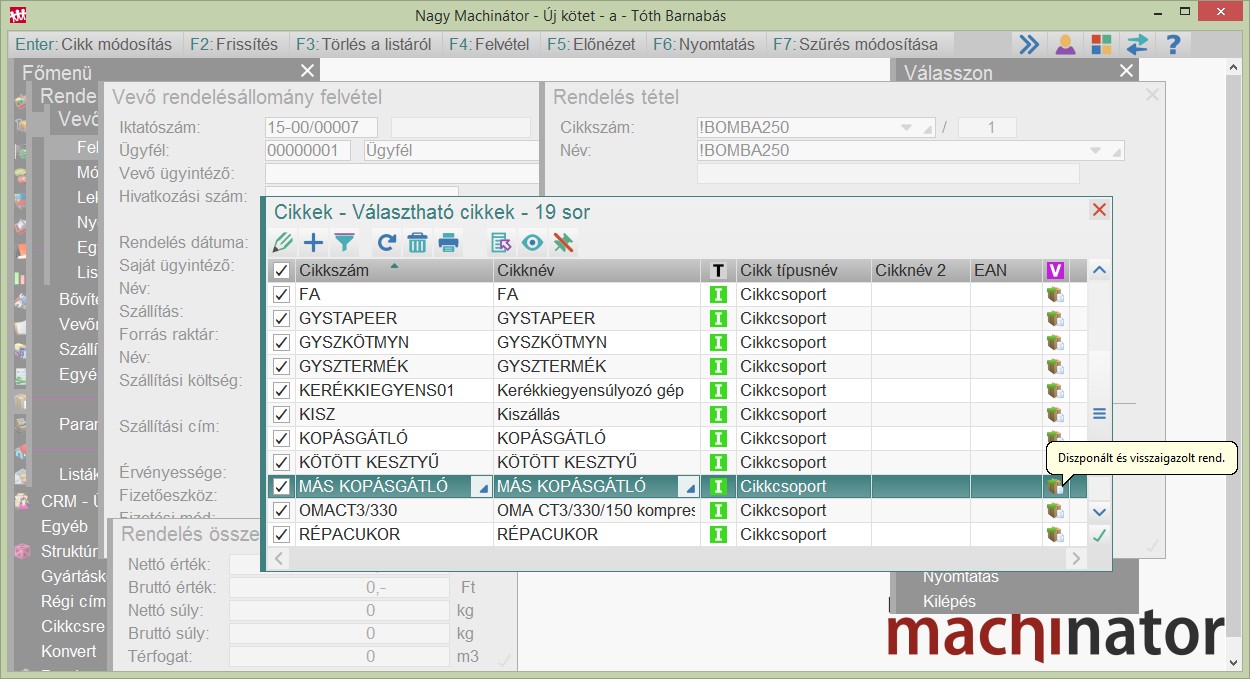The height and width of the screenshot is (679, 1250).
Task: Open the funnel filter tool in Cikkek toolbar
Action: tap(344, 242)
